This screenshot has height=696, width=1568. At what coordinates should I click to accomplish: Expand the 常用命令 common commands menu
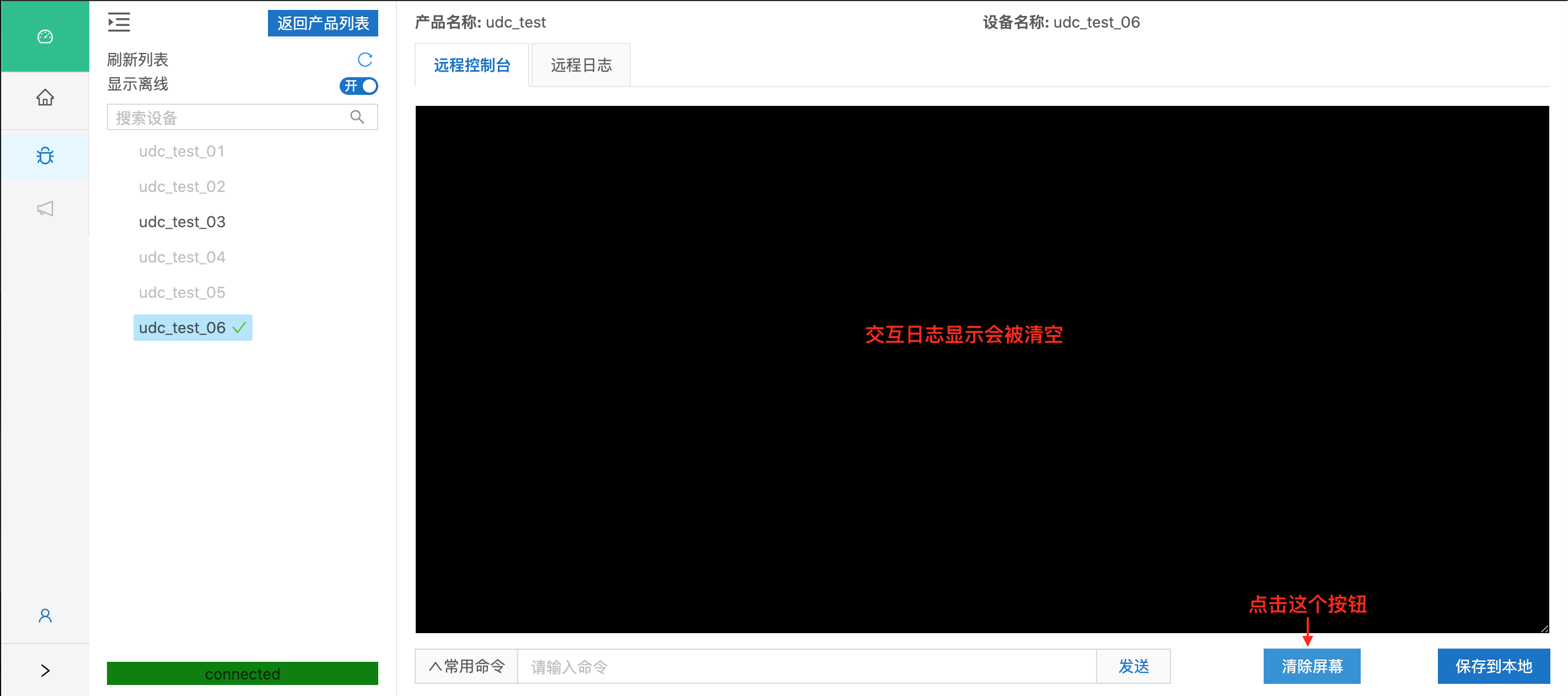click(x=467, y=666)
